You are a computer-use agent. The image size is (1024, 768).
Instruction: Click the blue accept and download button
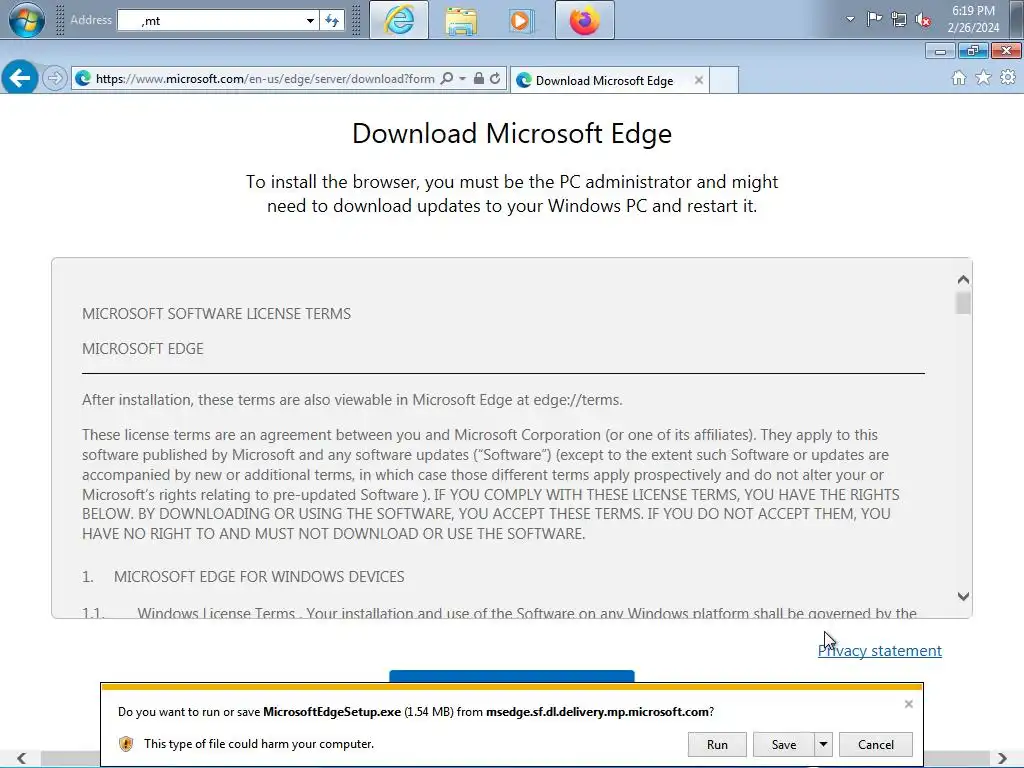click(x=512, y=676)
